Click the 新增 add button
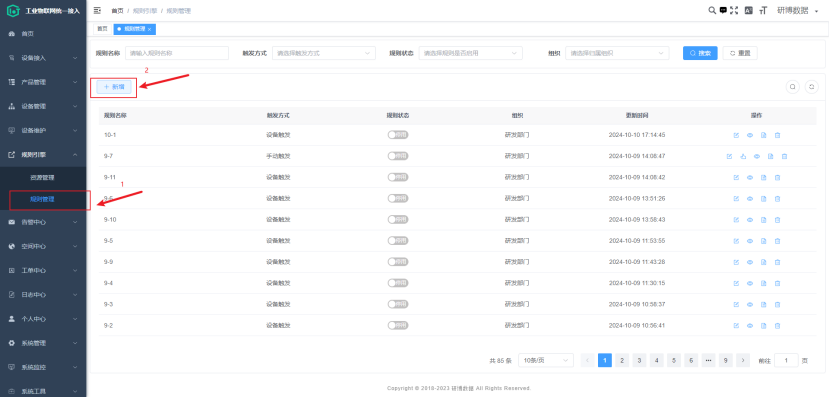 114,87
